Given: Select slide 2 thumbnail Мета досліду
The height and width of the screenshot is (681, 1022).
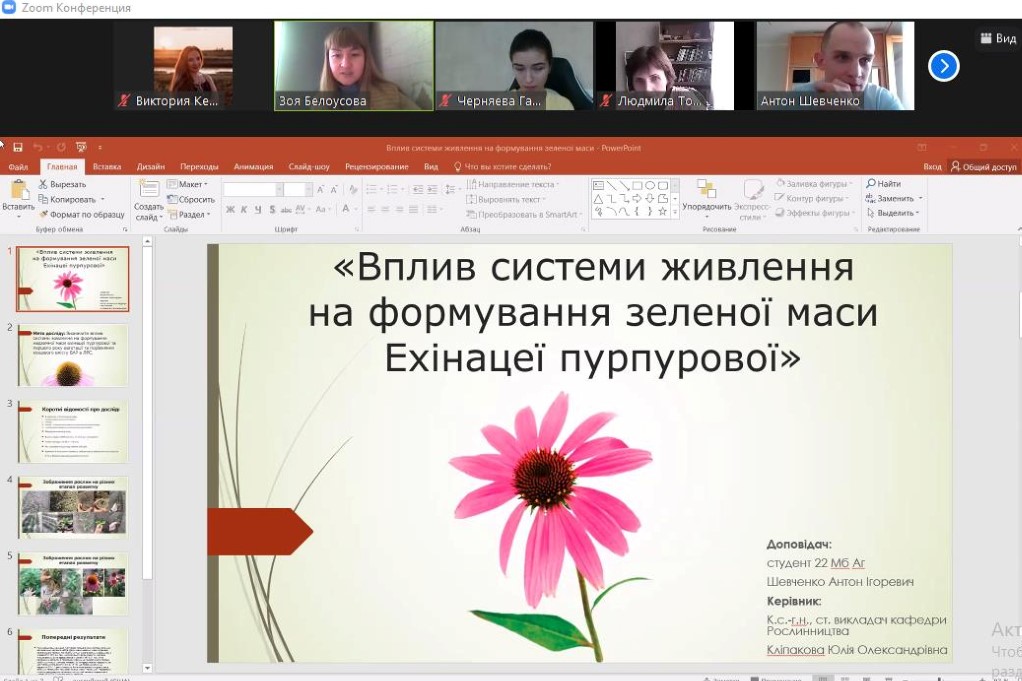Looking at the screenshot, I should [x=72, y=355].
